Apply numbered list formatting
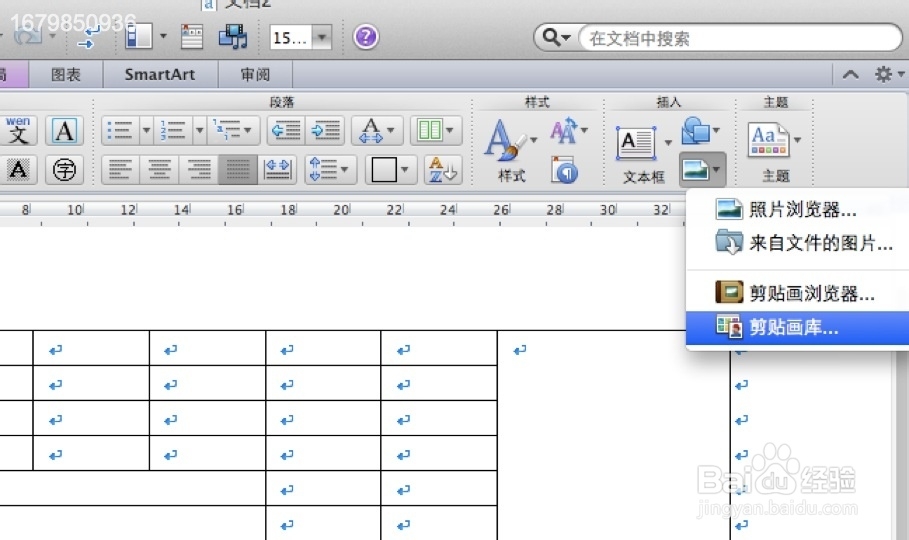This screenshot has width=909, height=540. point(173,131)
